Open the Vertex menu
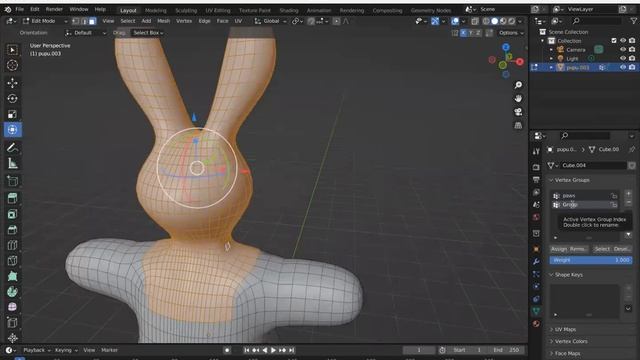Viewport: 640px width, 360px height. [184, 21]
